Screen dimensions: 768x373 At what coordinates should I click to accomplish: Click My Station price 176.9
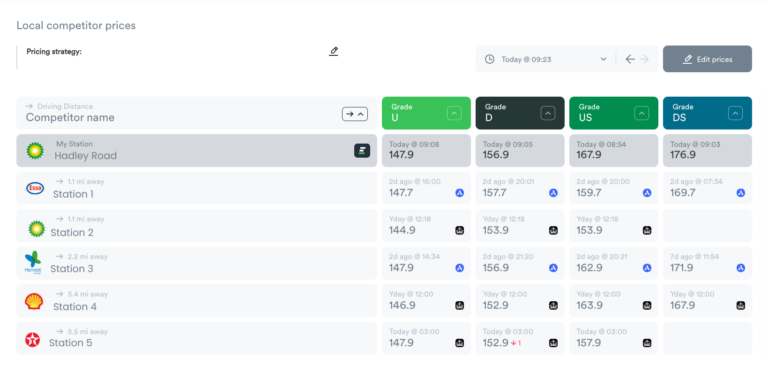pos(683,155)
